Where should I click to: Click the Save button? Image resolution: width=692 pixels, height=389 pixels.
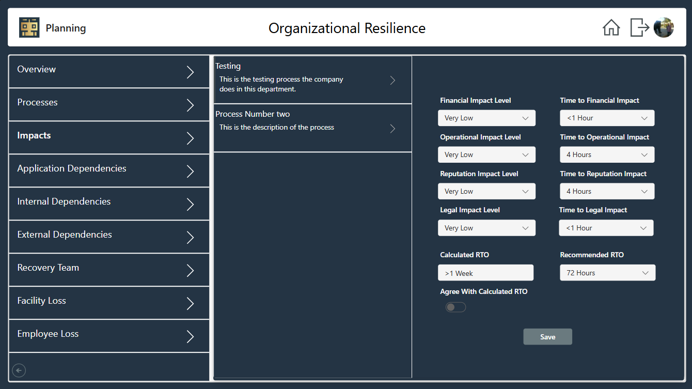547,336
